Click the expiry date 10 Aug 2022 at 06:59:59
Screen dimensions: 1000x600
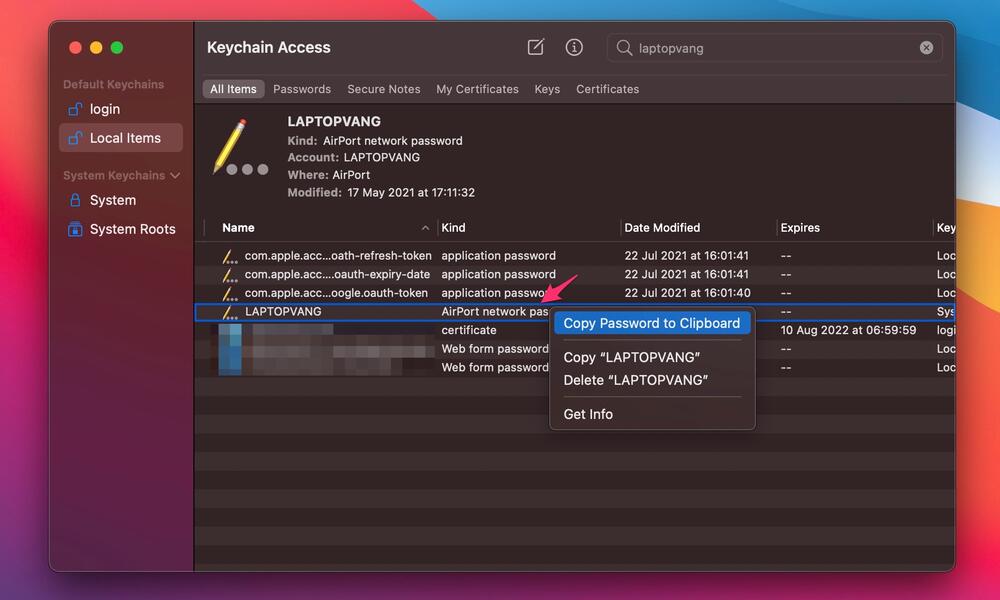(848, 330)
